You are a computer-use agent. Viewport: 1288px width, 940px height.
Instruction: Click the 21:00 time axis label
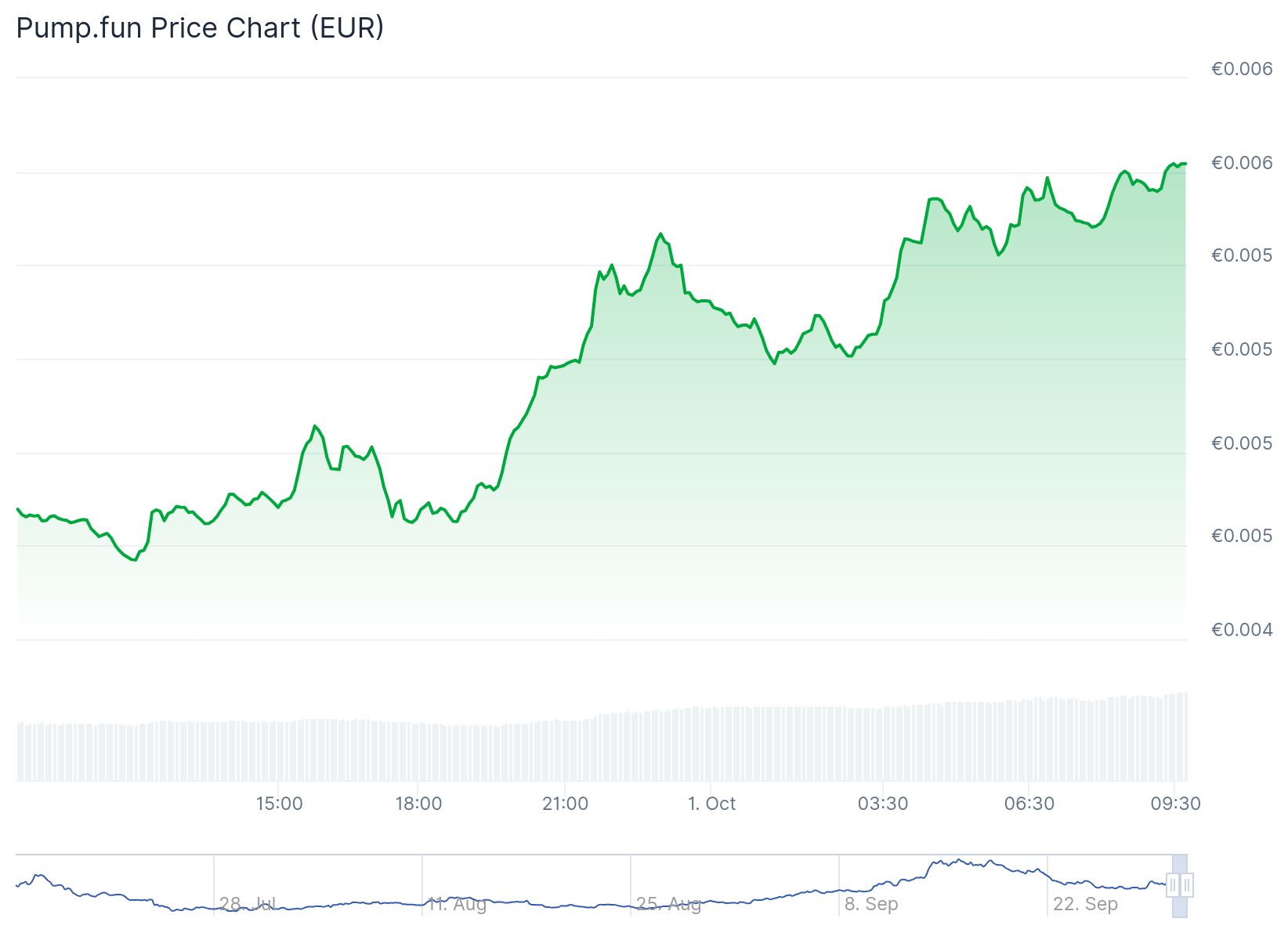(565, 804)
